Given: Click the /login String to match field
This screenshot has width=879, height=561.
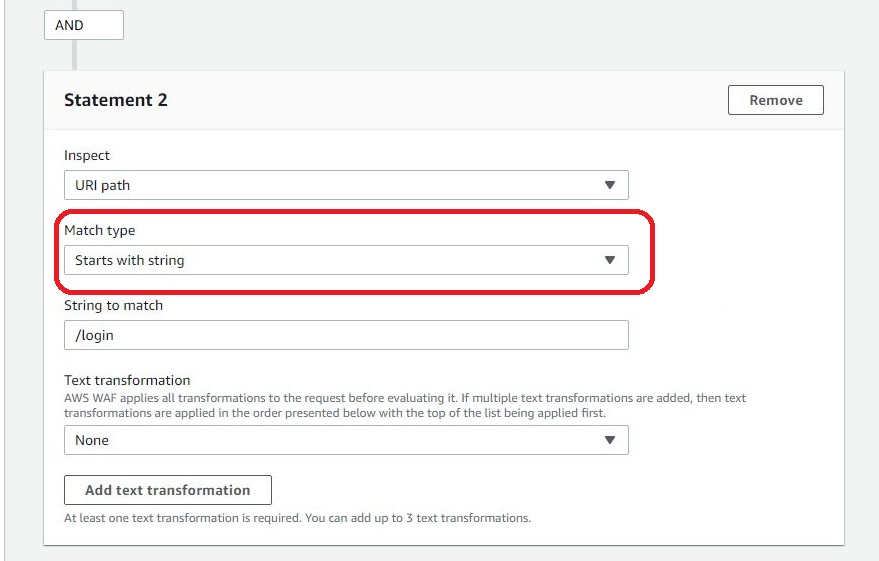Looking at the screenshot, I should point(345,335).
